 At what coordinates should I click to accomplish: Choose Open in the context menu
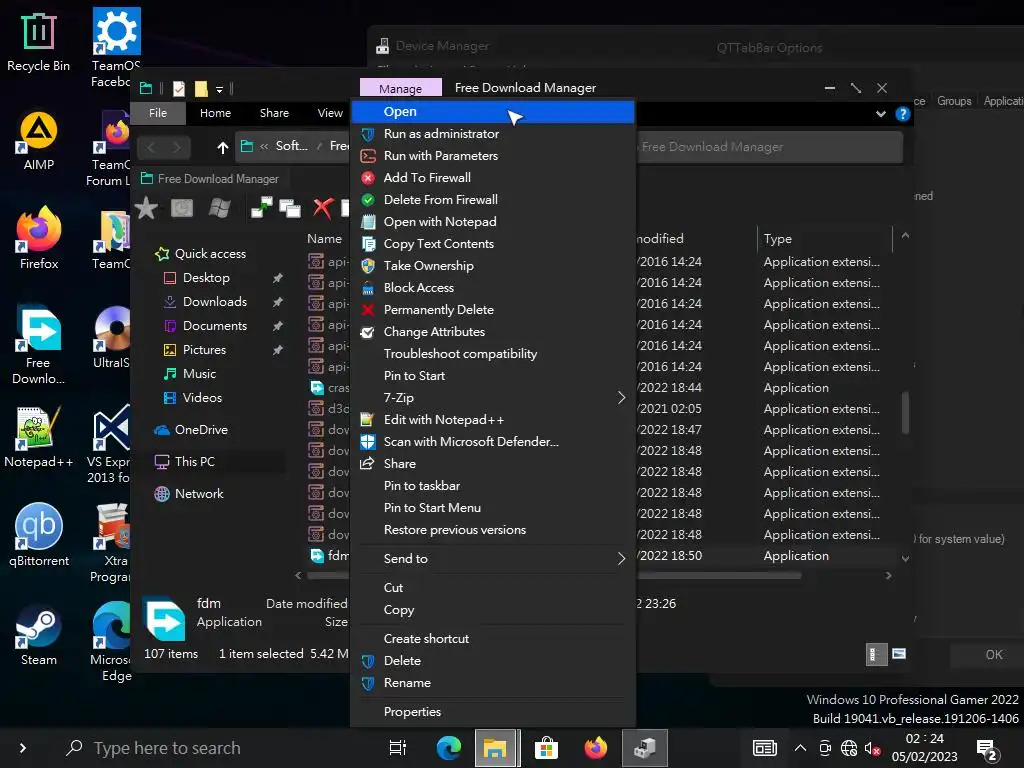[x=493, y=112]
